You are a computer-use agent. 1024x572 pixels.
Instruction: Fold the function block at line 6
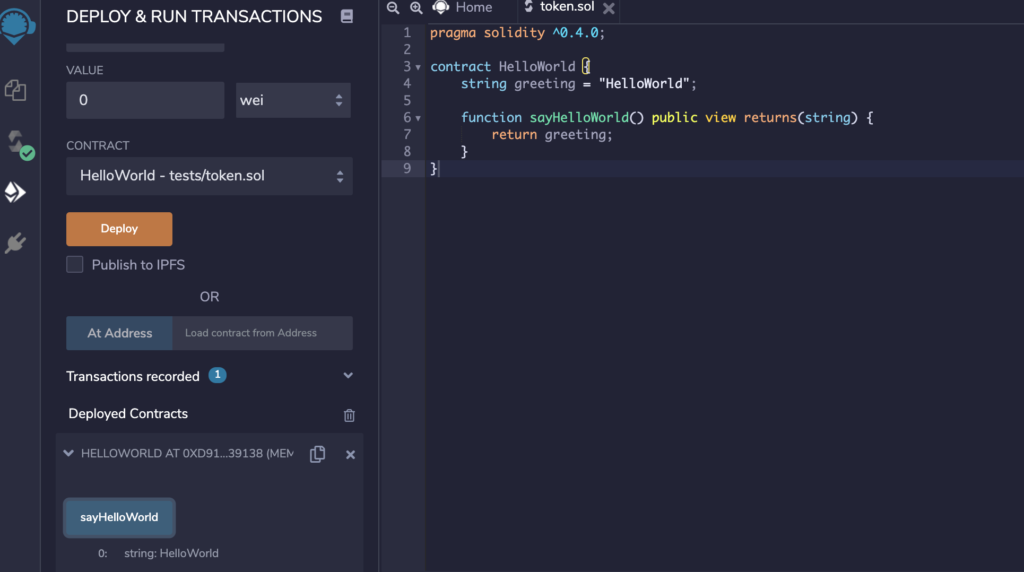click(x=418, y=118)
